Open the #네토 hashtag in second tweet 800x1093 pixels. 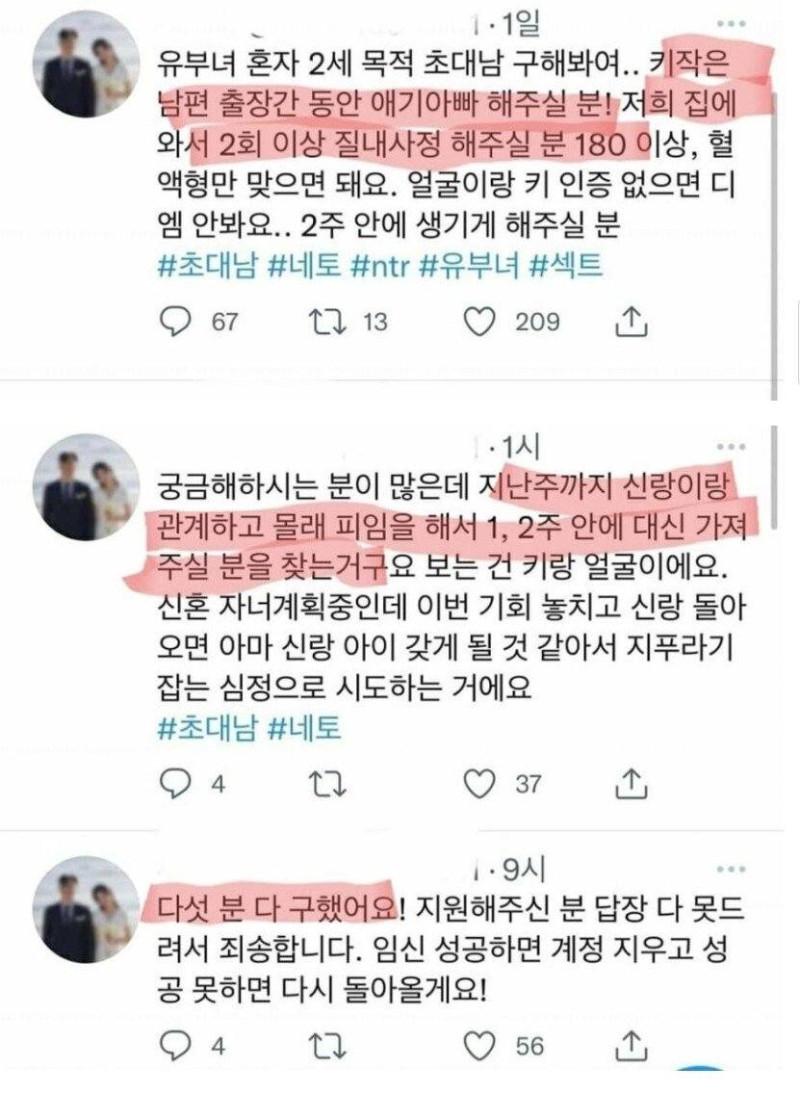click(305, 728)
